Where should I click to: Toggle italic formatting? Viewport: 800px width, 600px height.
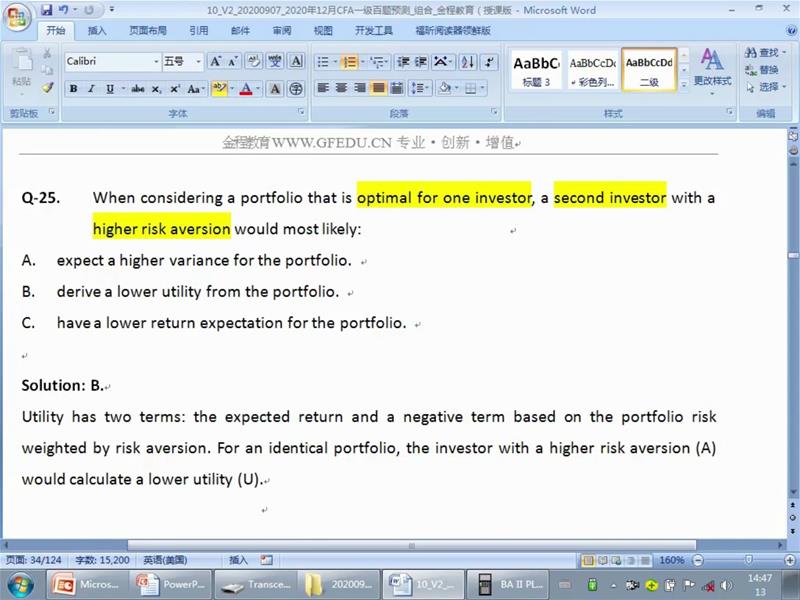pyautogui.click(x=91, y=89)
